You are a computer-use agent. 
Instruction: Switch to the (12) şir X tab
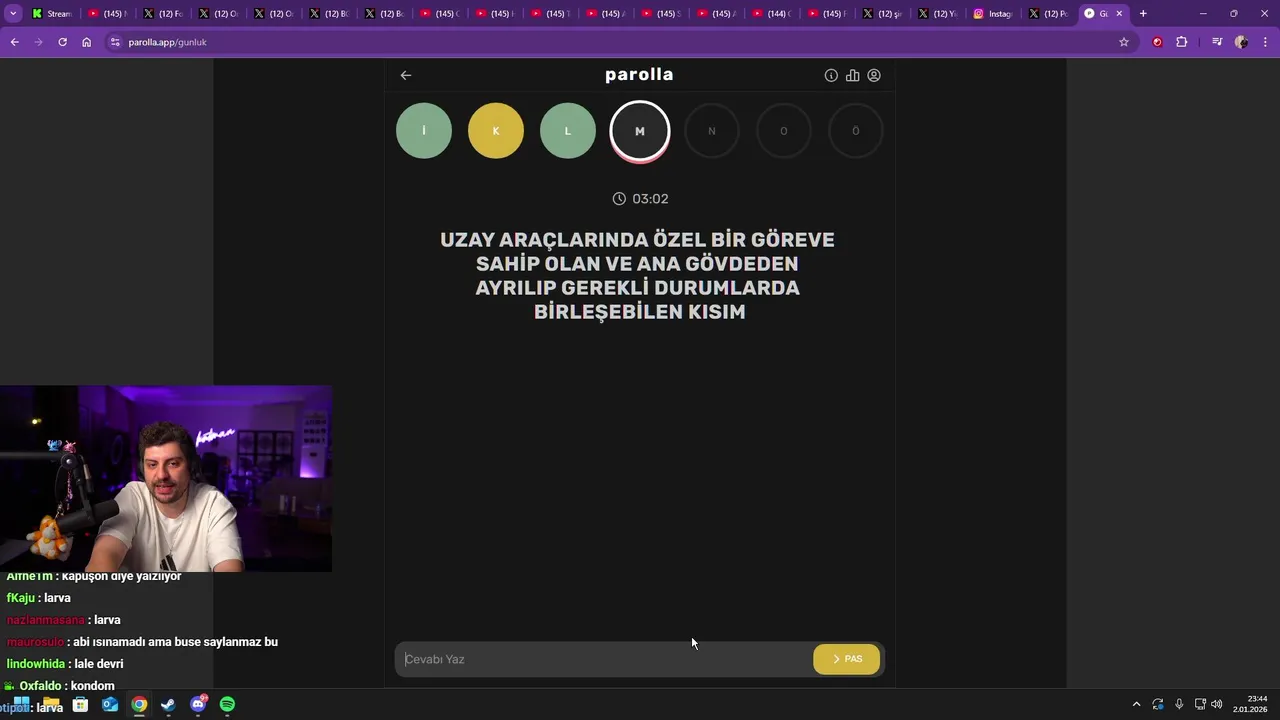pos(881,14)
